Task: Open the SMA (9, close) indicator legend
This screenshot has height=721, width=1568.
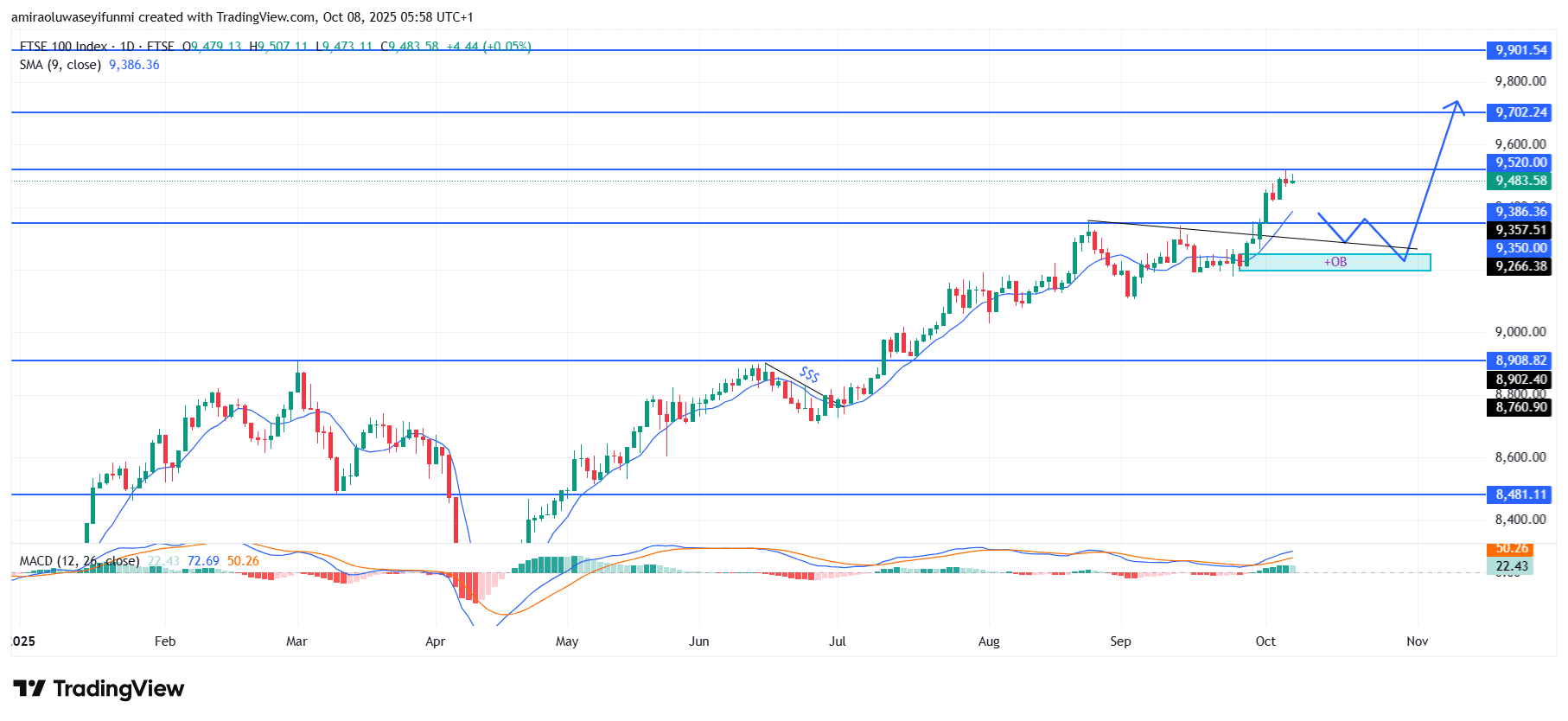Action: point(61,65)
